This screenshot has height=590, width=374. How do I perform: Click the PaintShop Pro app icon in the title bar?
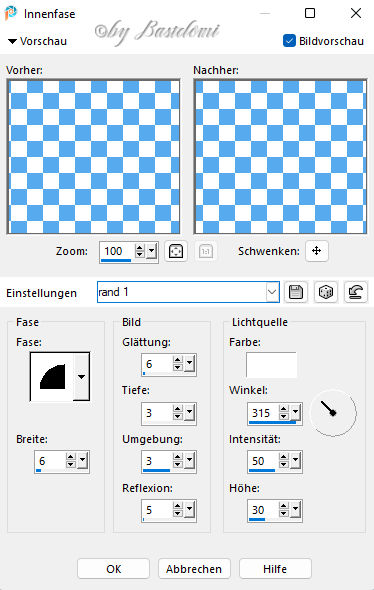(x=11, y=14)
